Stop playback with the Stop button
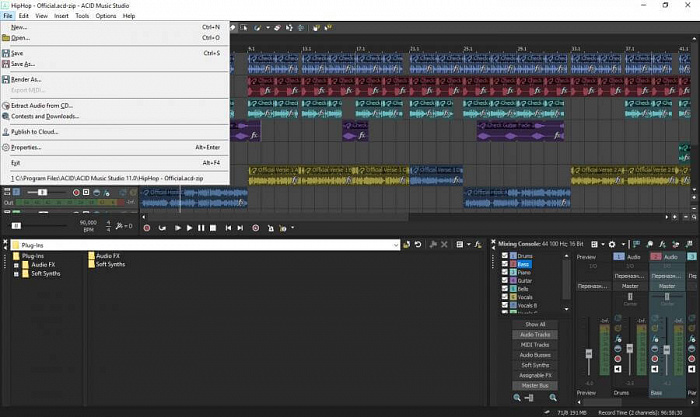Viewport: 700px width, 417px height. pyautogui.click(x=214, y=228)
